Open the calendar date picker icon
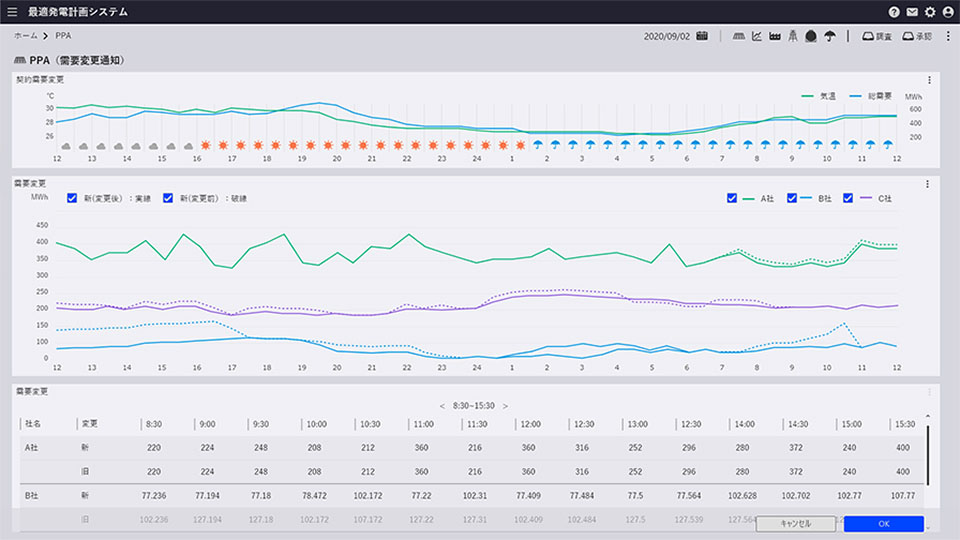 pyautogui.click(x=702, y=36)
